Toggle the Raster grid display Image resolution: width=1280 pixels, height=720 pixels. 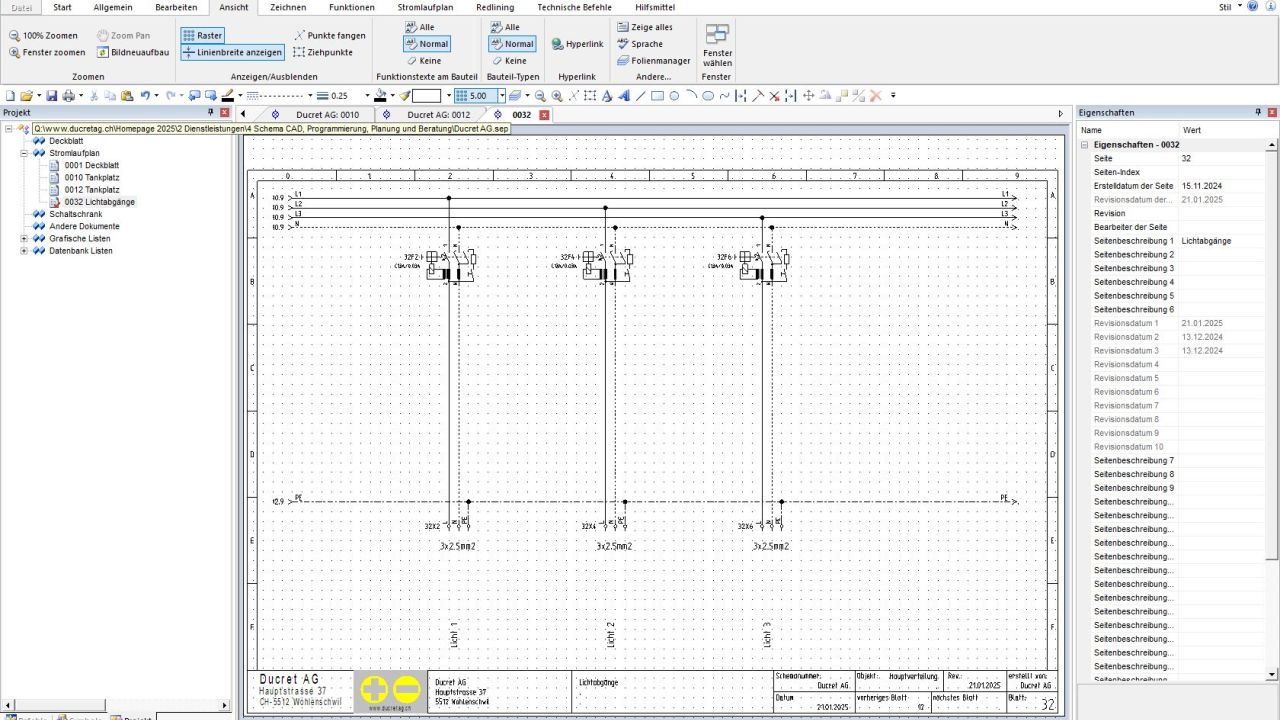(203, 35)
